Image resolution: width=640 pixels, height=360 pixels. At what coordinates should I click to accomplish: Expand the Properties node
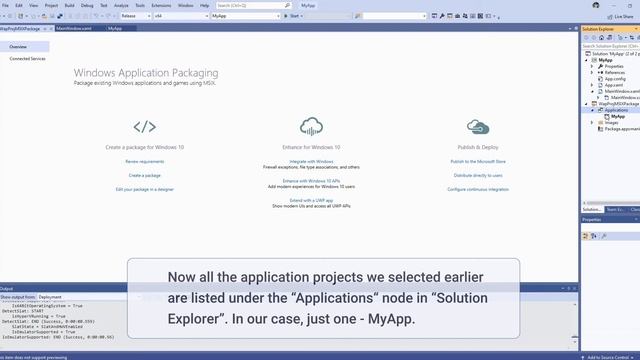coord(592,66)
